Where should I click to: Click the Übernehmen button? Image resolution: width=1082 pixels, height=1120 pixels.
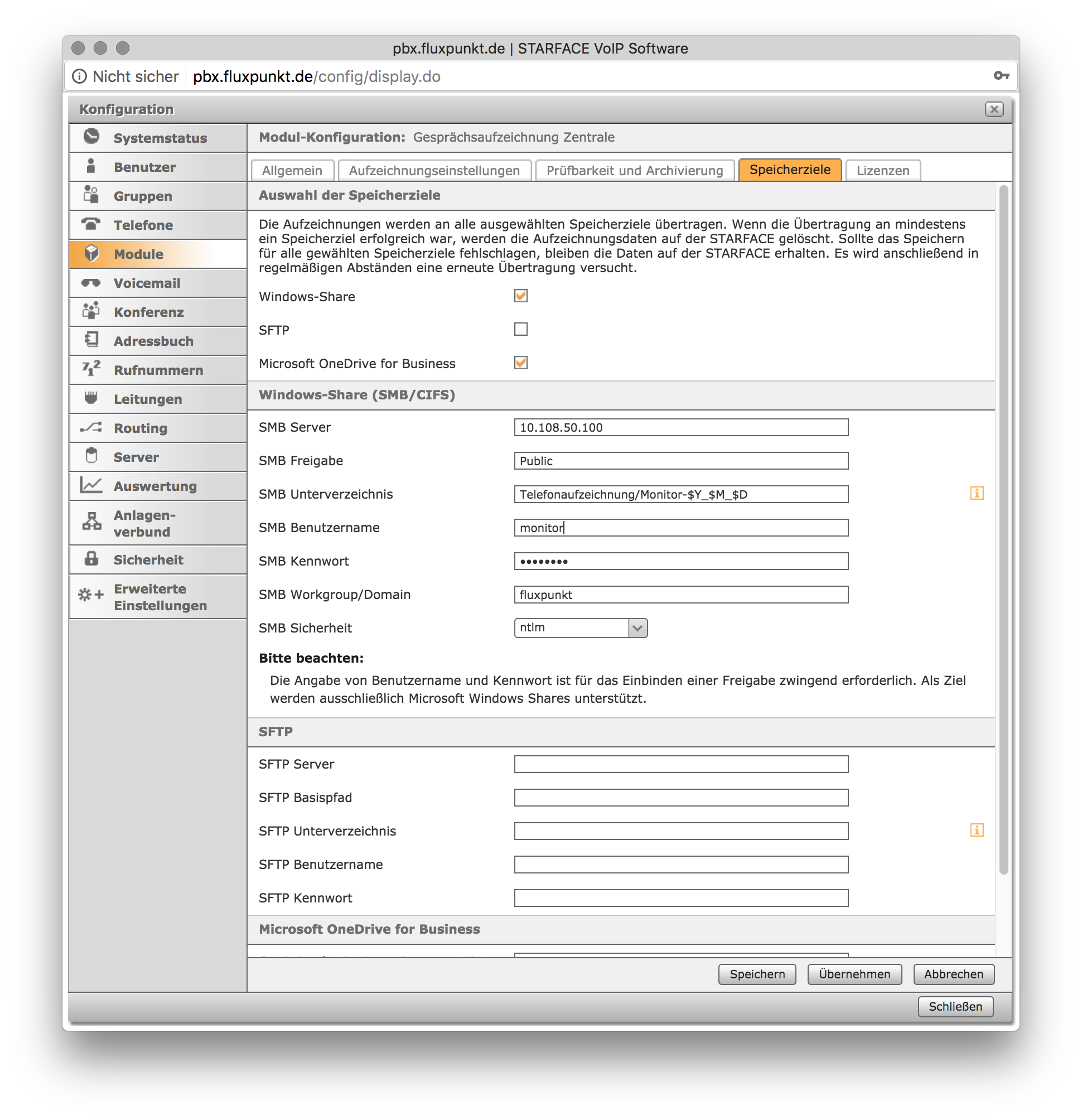pyautogui.click(x=854, y=974)
